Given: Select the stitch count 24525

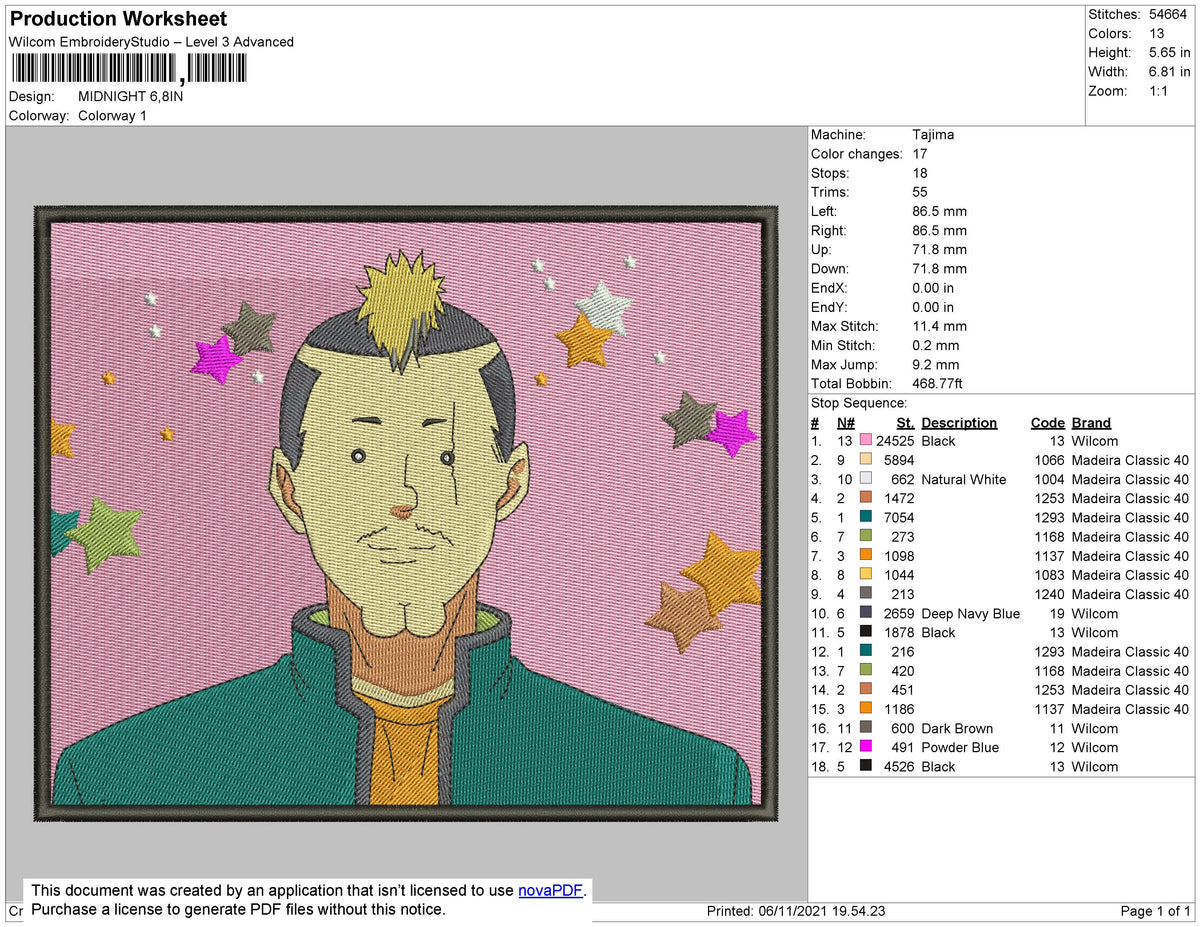Looking at the screenshot, I should (896, 441).
